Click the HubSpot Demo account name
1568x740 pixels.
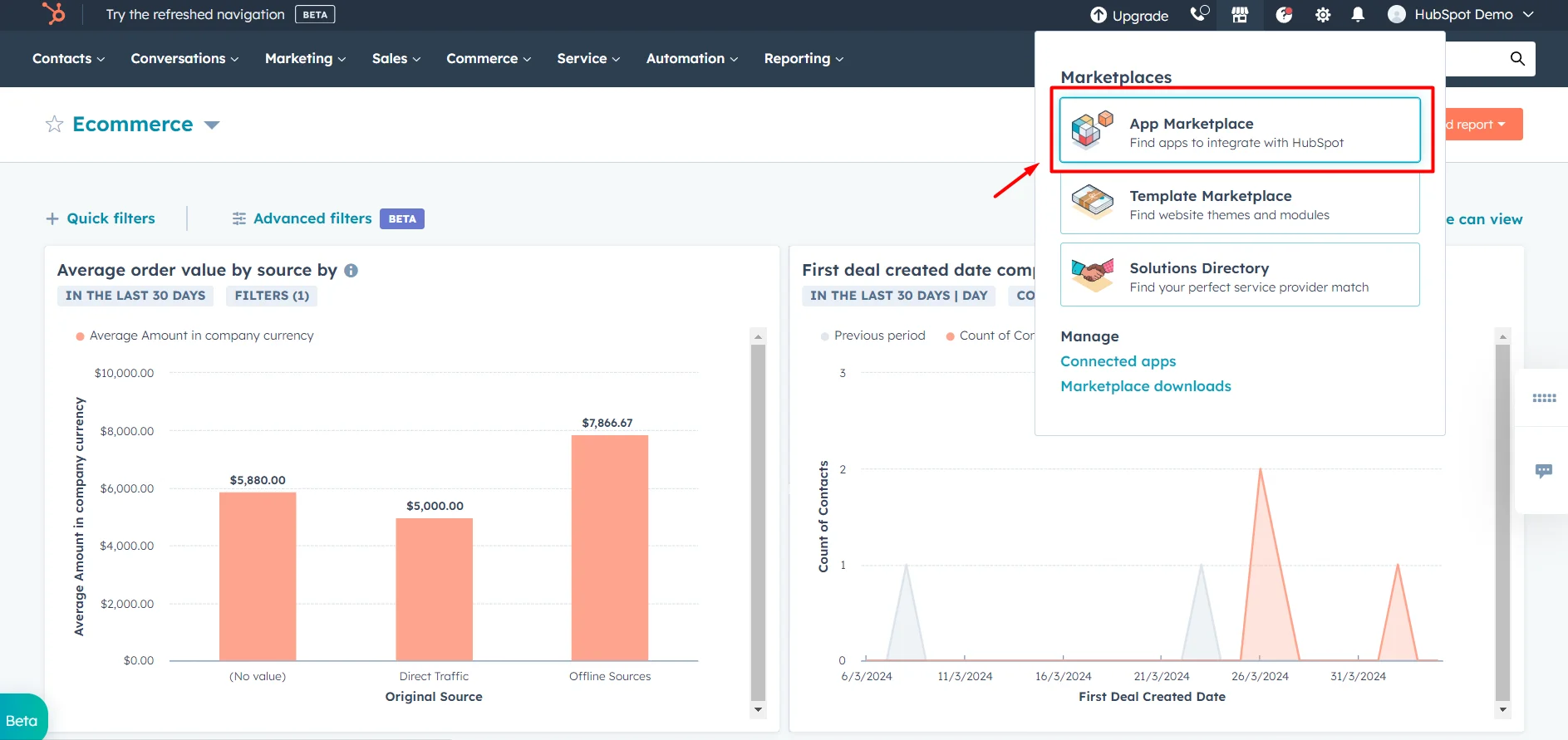pos(1464,14)
